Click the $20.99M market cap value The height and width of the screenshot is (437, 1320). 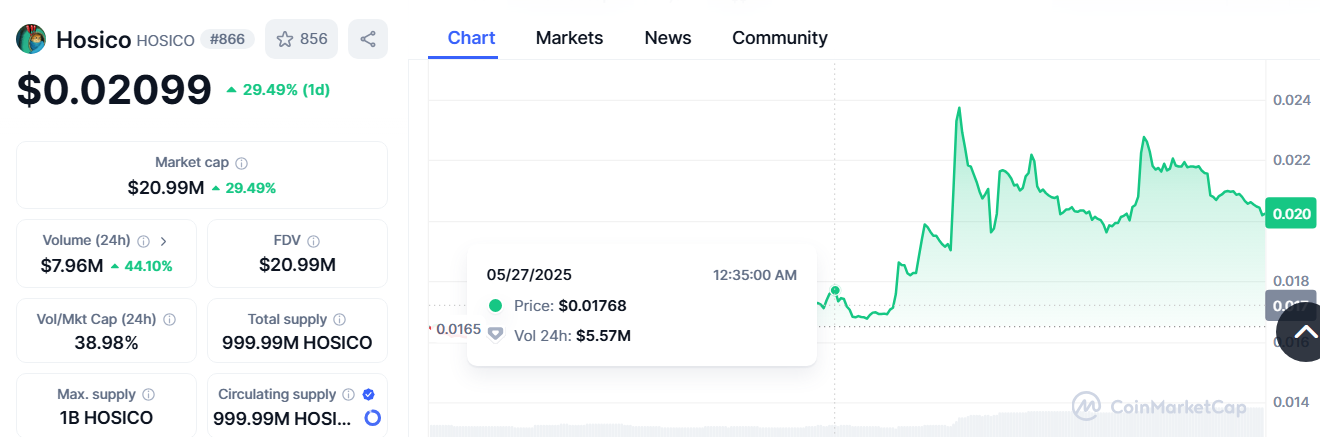(166, 188)
